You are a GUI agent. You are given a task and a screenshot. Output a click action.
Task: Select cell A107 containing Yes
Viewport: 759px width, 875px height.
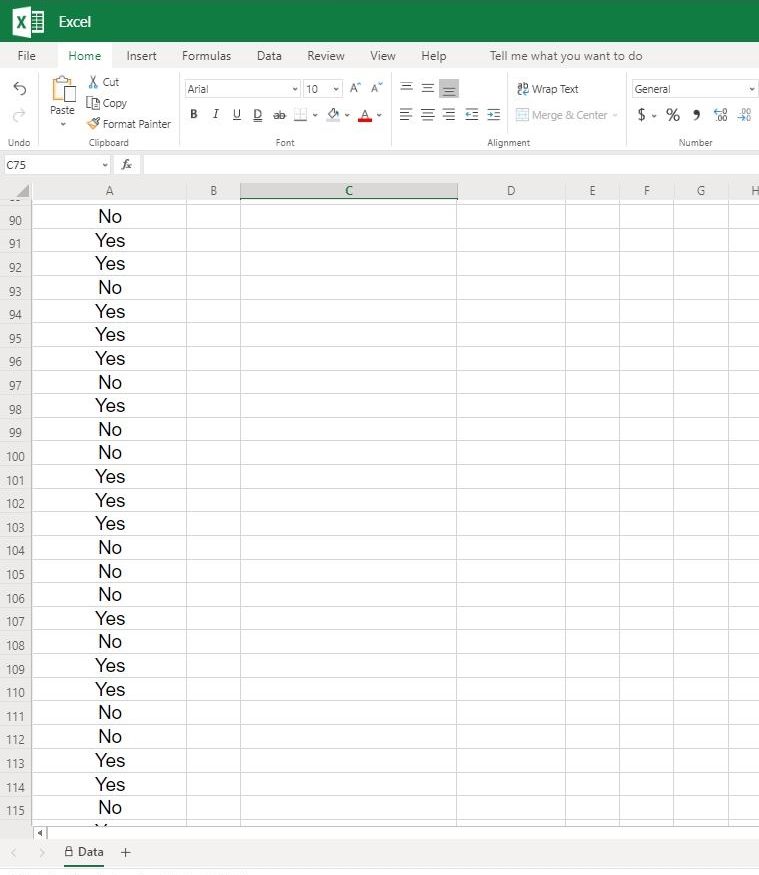[x=109, y=618]
